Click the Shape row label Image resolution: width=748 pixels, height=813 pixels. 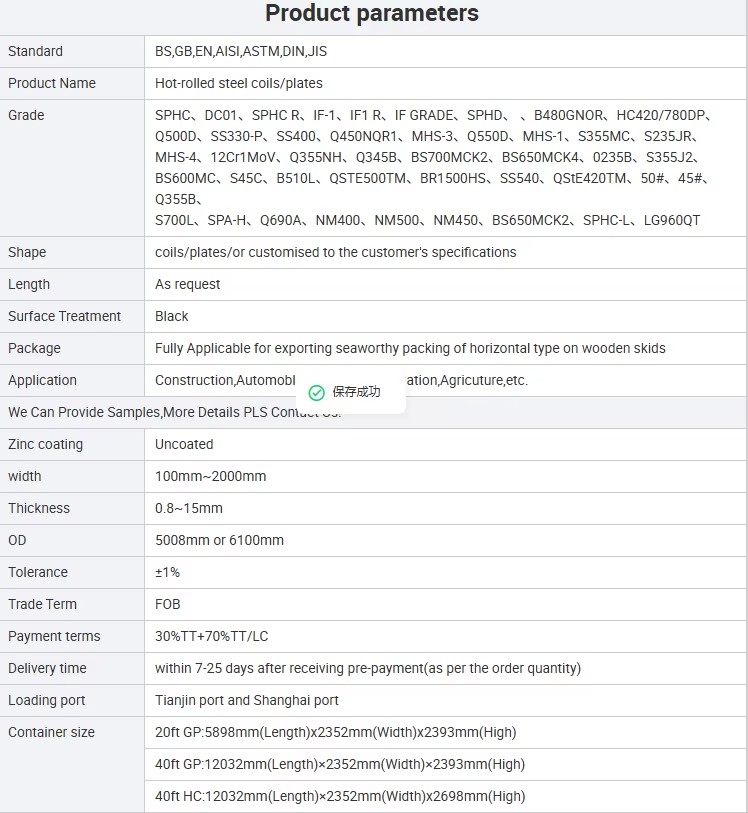[27, 253]
